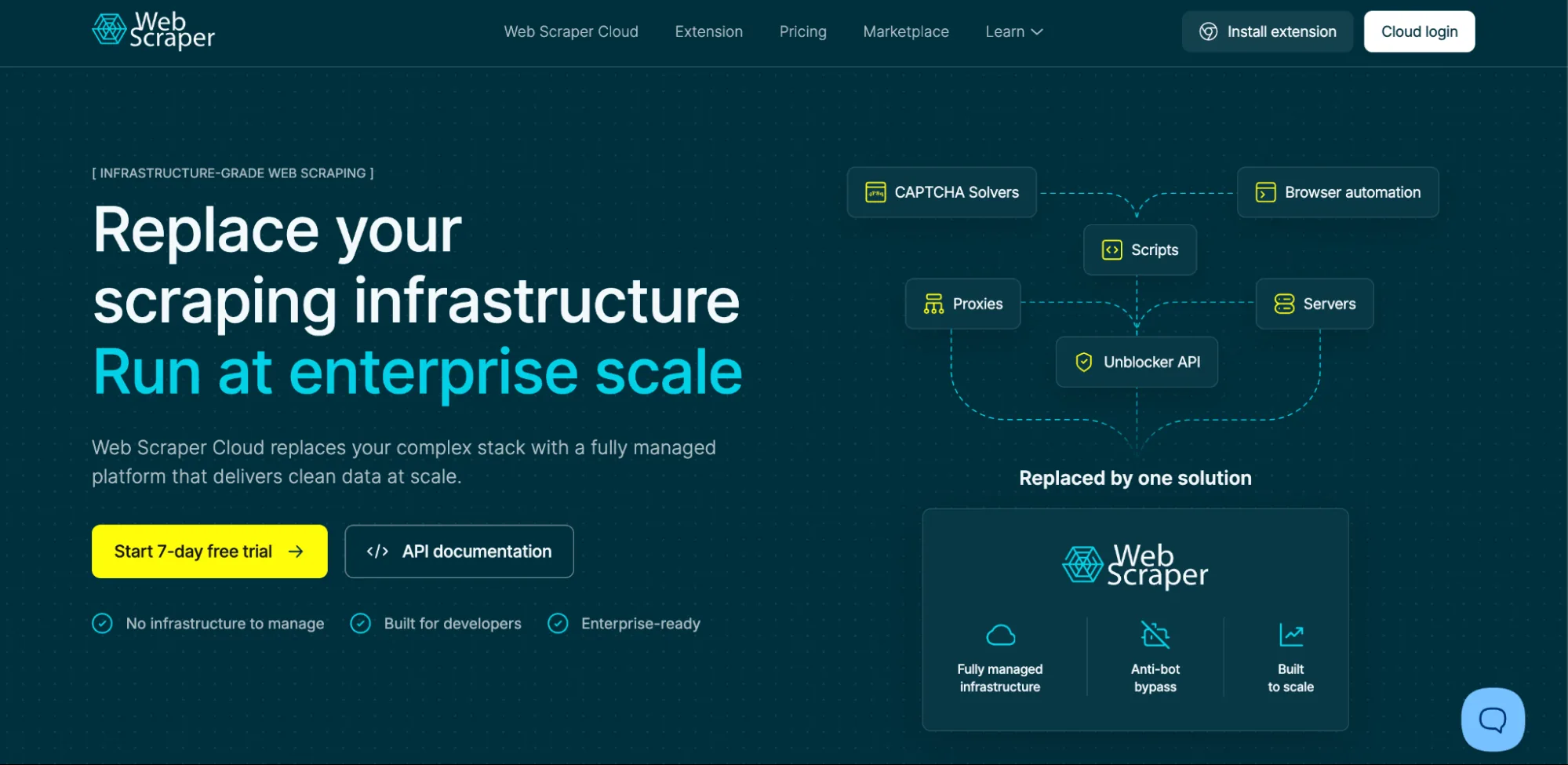Click the 'Servers' label text
This screenshot has width=1568, height=765.
1330,304
